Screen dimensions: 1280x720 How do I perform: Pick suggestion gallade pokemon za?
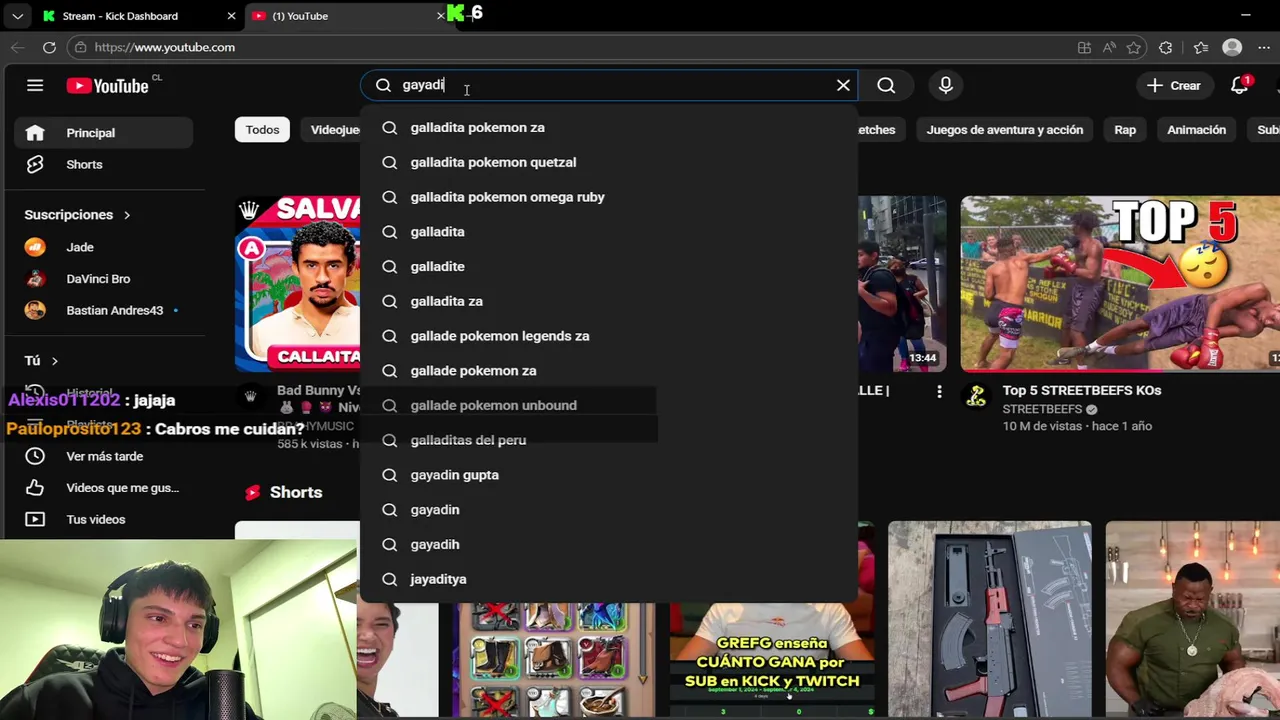tap(608, 370)
